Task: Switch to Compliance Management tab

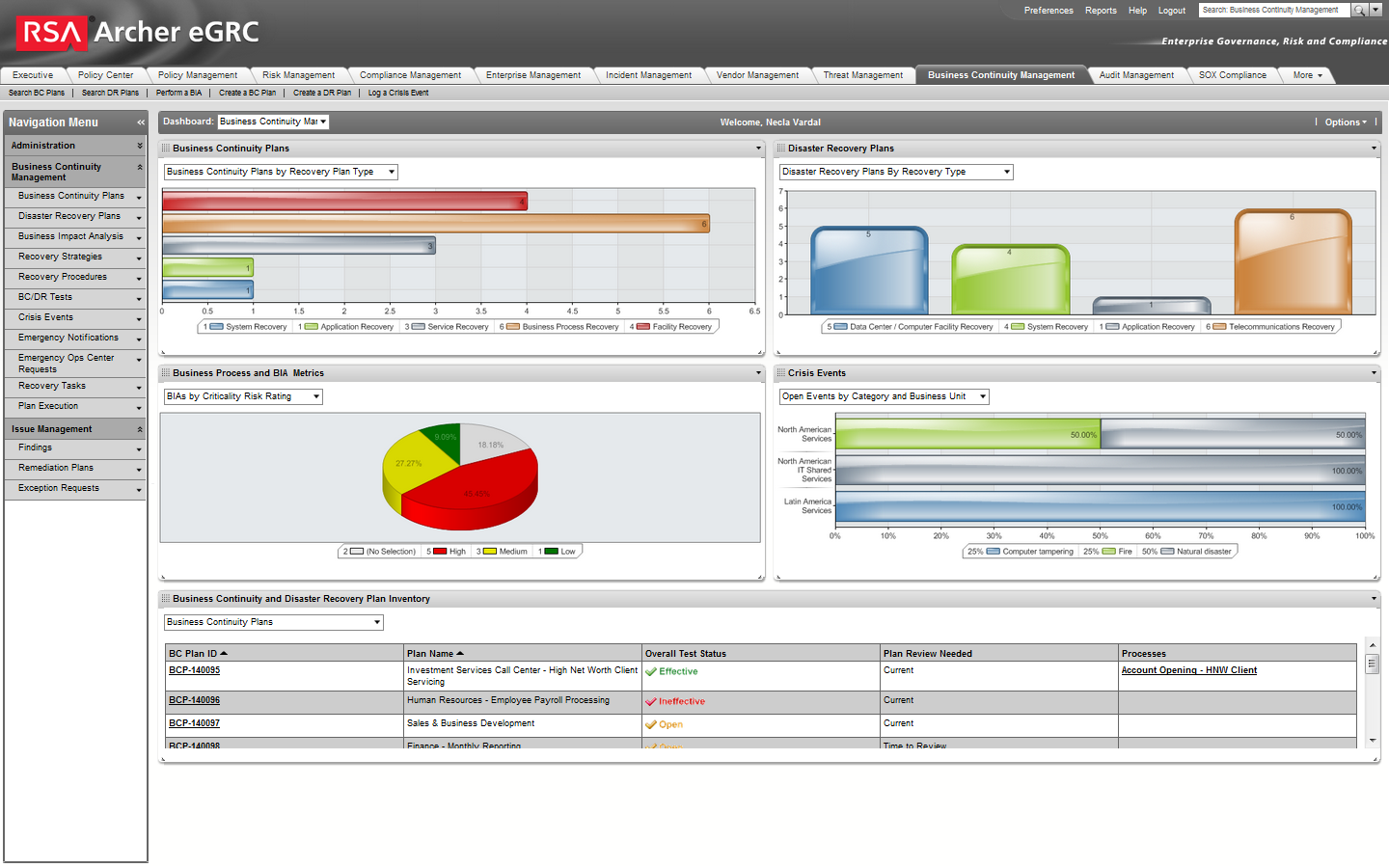Action: click(410, 75)
